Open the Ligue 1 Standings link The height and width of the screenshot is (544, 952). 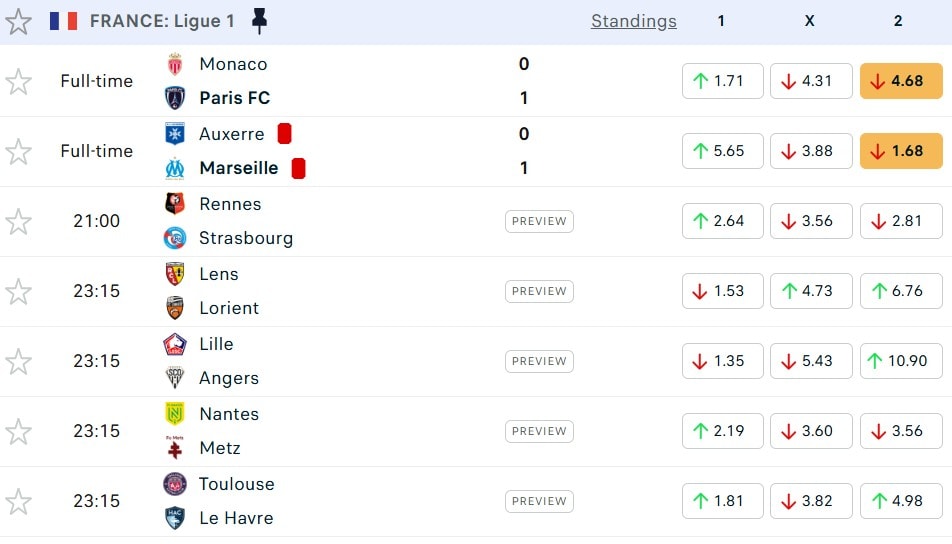pyautogui.click(x=633, y=21)
